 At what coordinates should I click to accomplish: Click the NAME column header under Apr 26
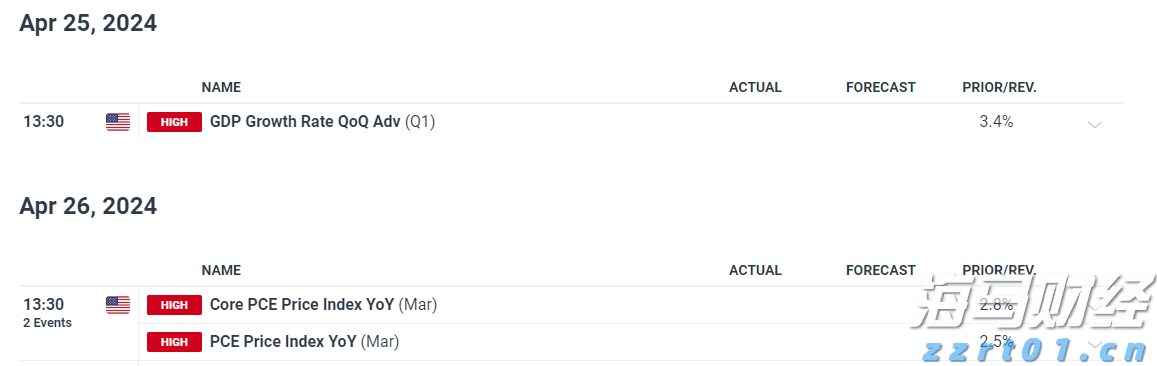221,270
